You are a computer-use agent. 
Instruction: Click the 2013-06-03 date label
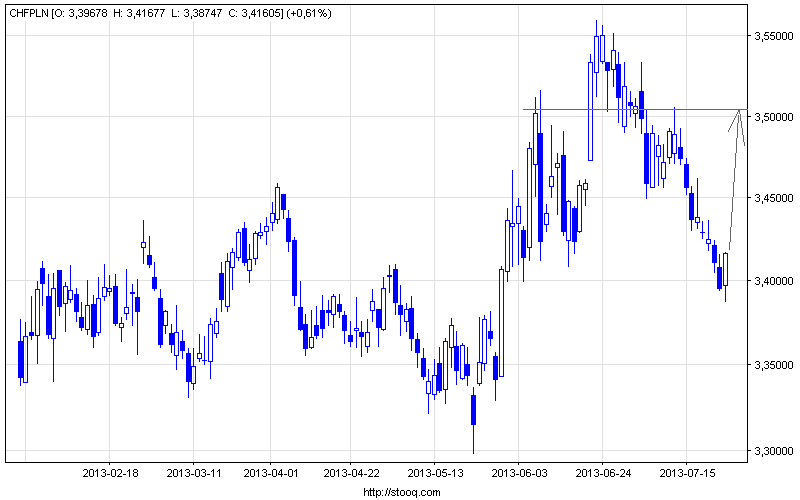(519, 473)
